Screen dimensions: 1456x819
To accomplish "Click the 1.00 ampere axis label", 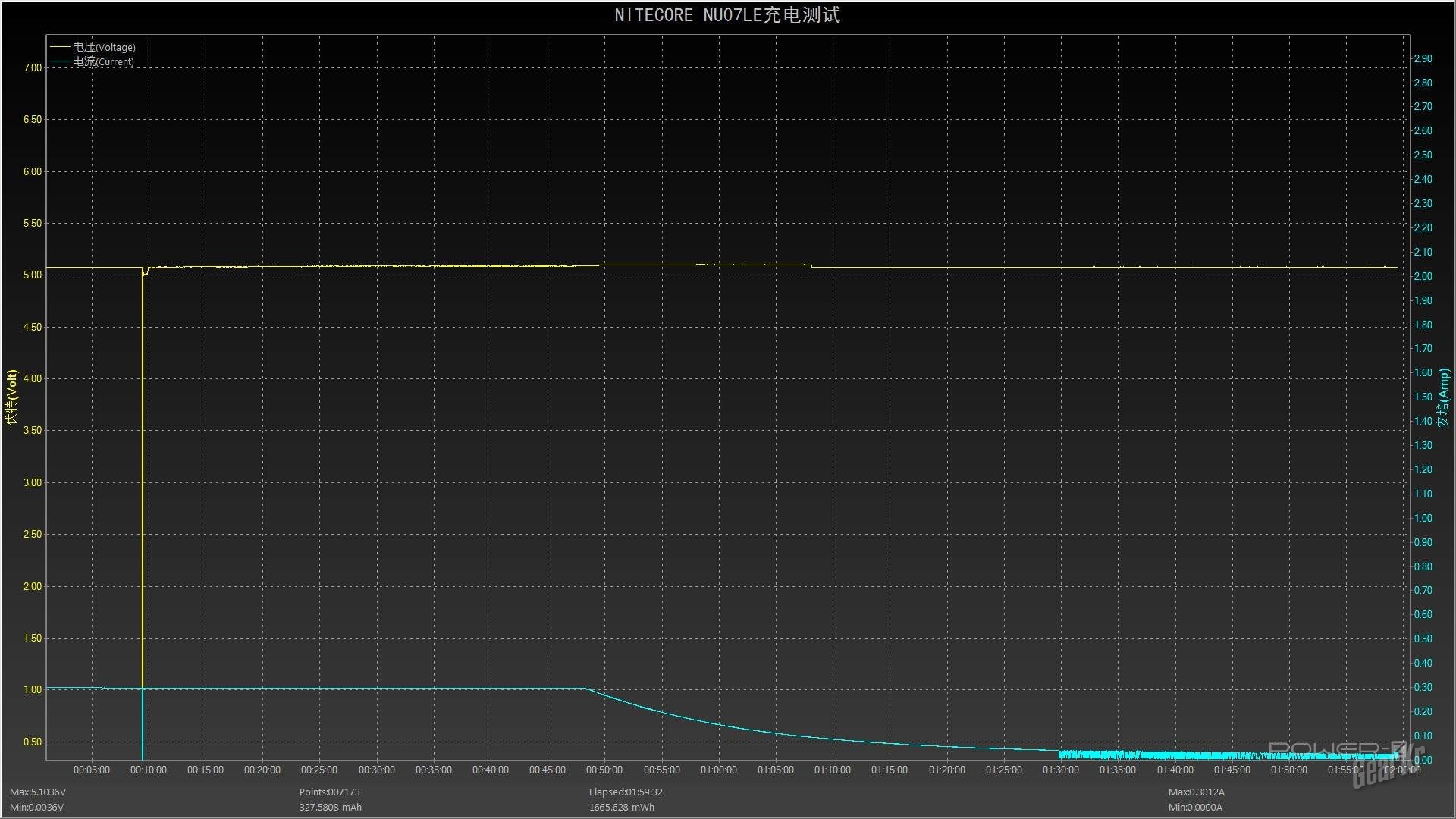I will [x=1423, y=518].
